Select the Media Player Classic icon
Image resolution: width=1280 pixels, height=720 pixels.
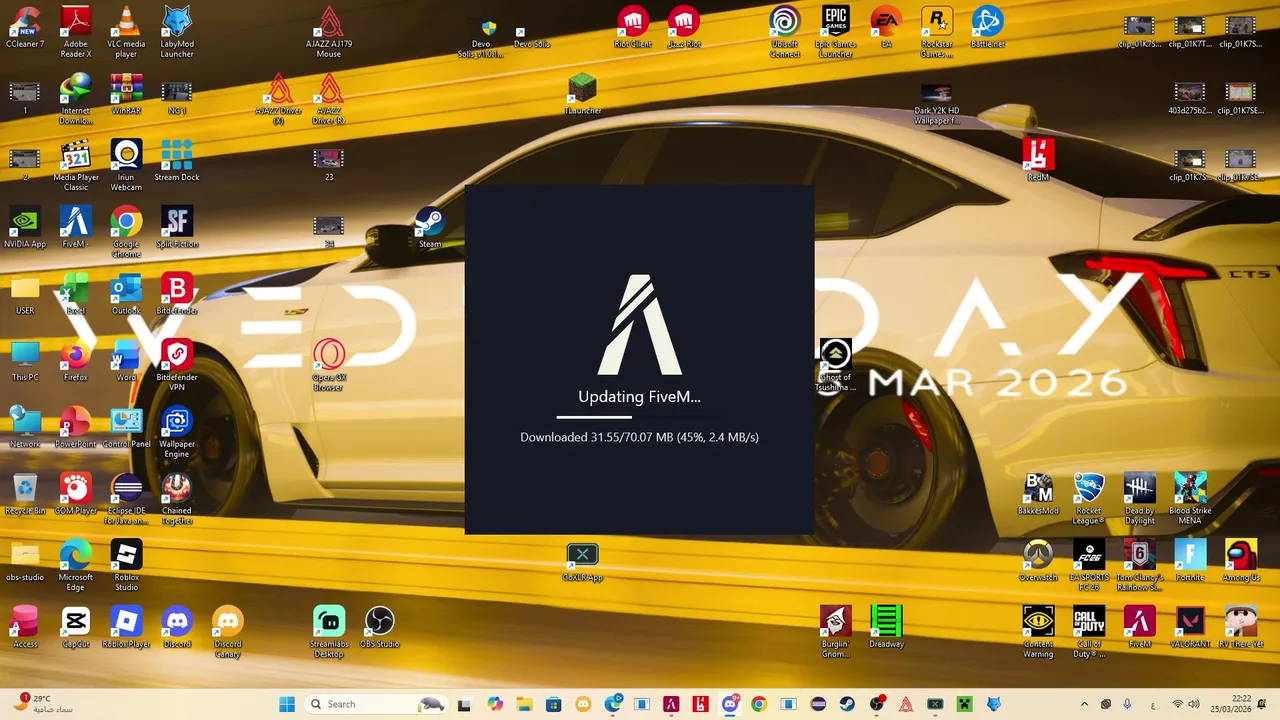(x=76, y=166)
